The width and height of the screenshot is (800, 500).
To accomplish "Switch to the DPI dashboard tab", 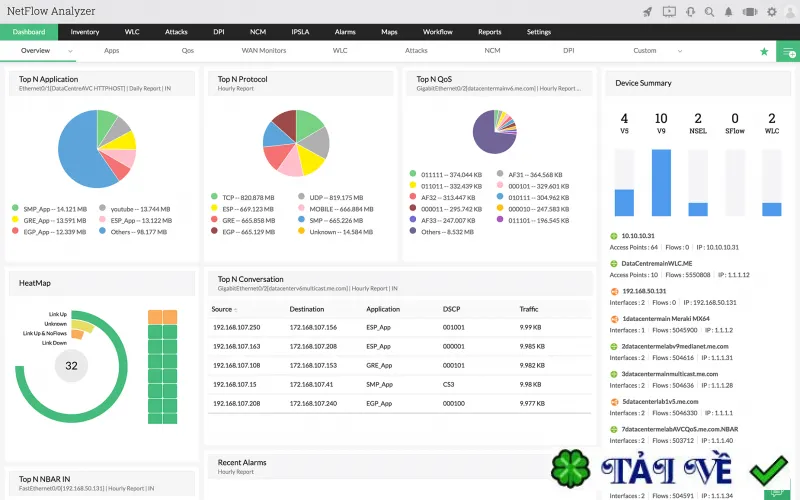I will tap(568, 51).
